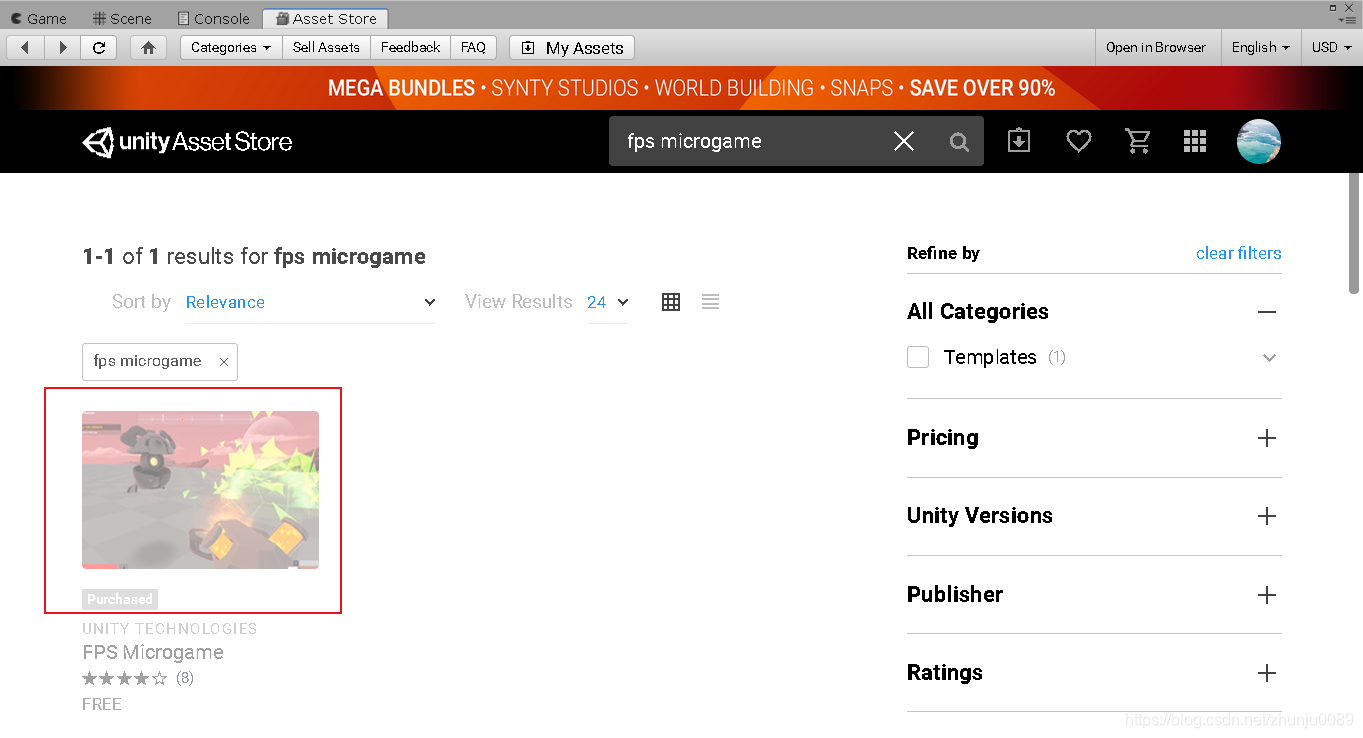Click the unity Asset Store logo

coord(187,142)
